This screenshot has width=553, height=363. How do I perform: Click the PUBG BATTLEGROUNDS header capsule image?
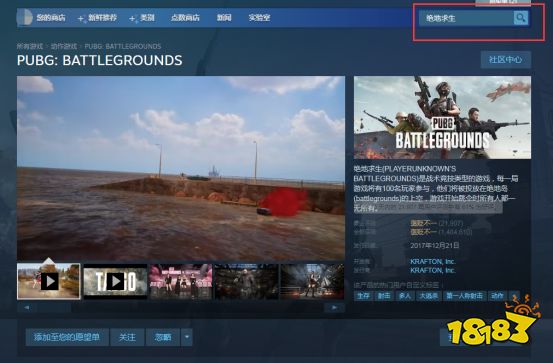[442, 117]
